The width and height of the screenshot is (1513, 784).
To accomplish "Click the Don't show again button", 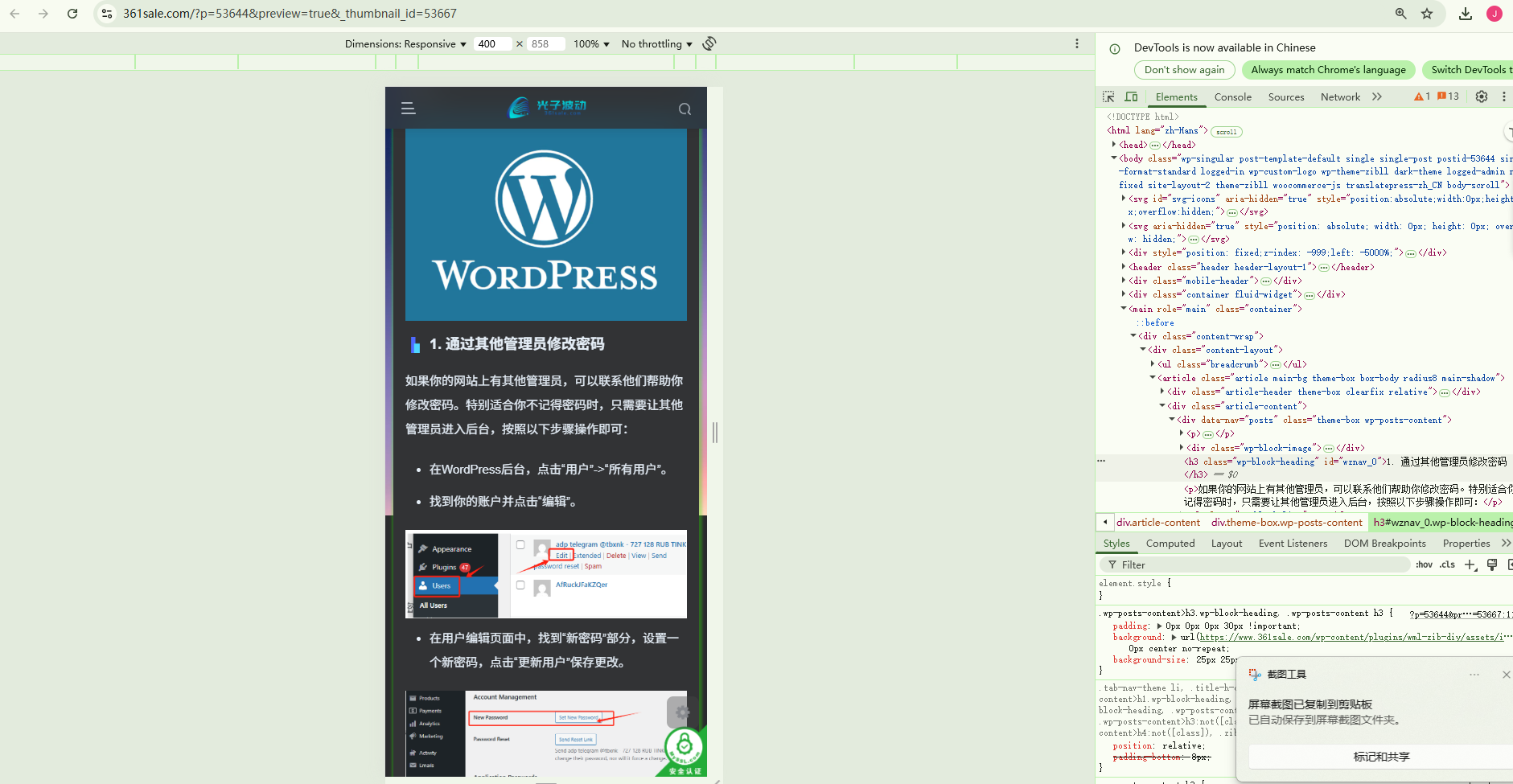I will (x=1184, y=69).
